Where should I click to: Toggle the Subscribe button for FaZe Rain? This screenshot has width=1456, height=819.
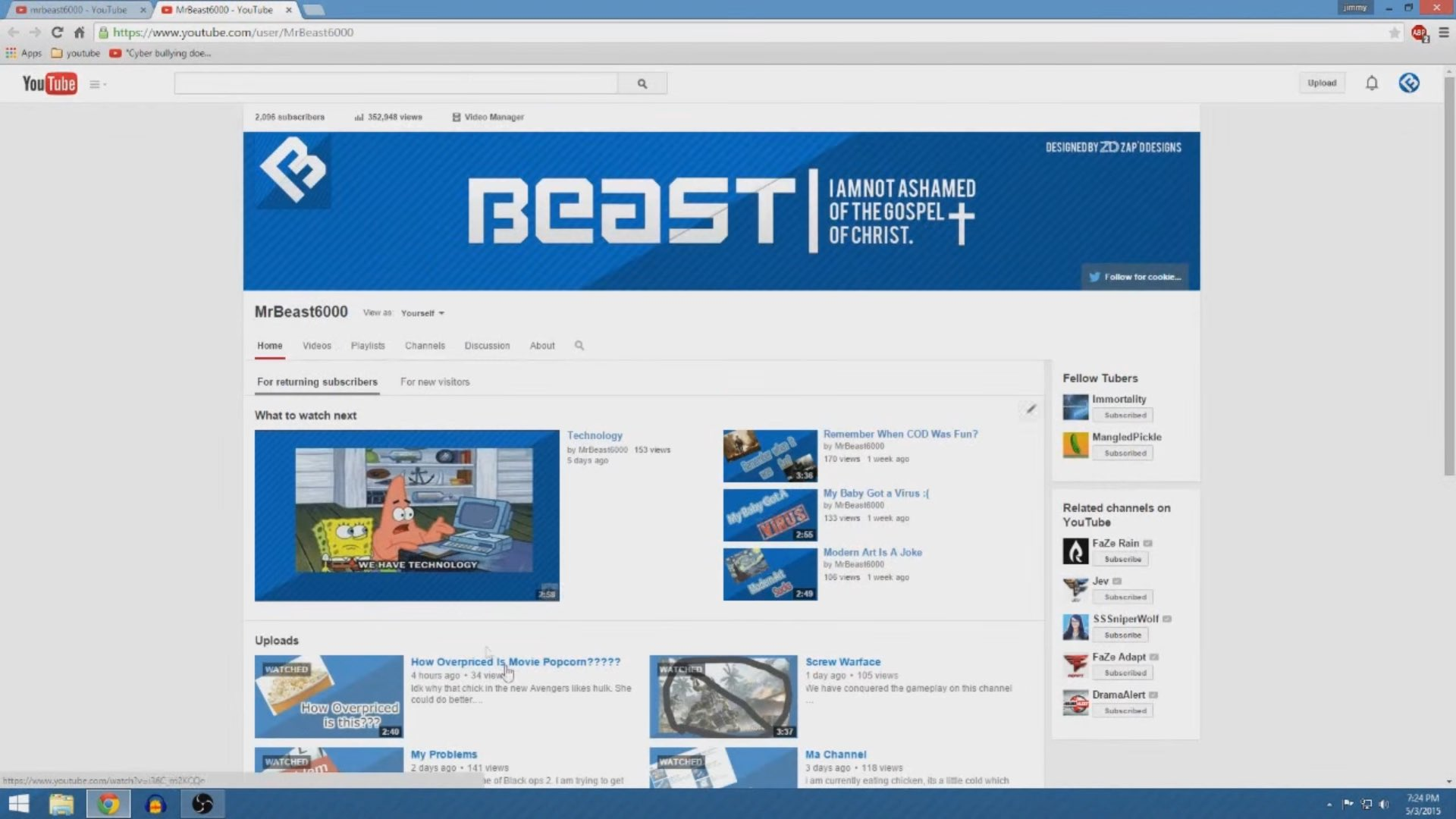1122,560
